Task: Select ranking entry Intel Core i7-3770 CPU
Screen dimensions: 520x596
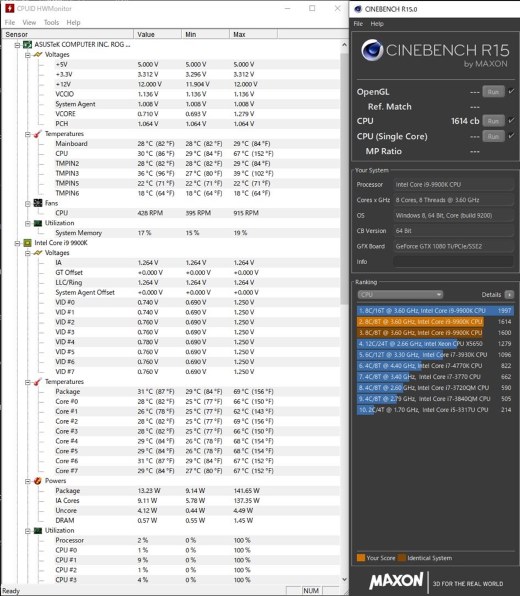Action: [x=435, y=377]
